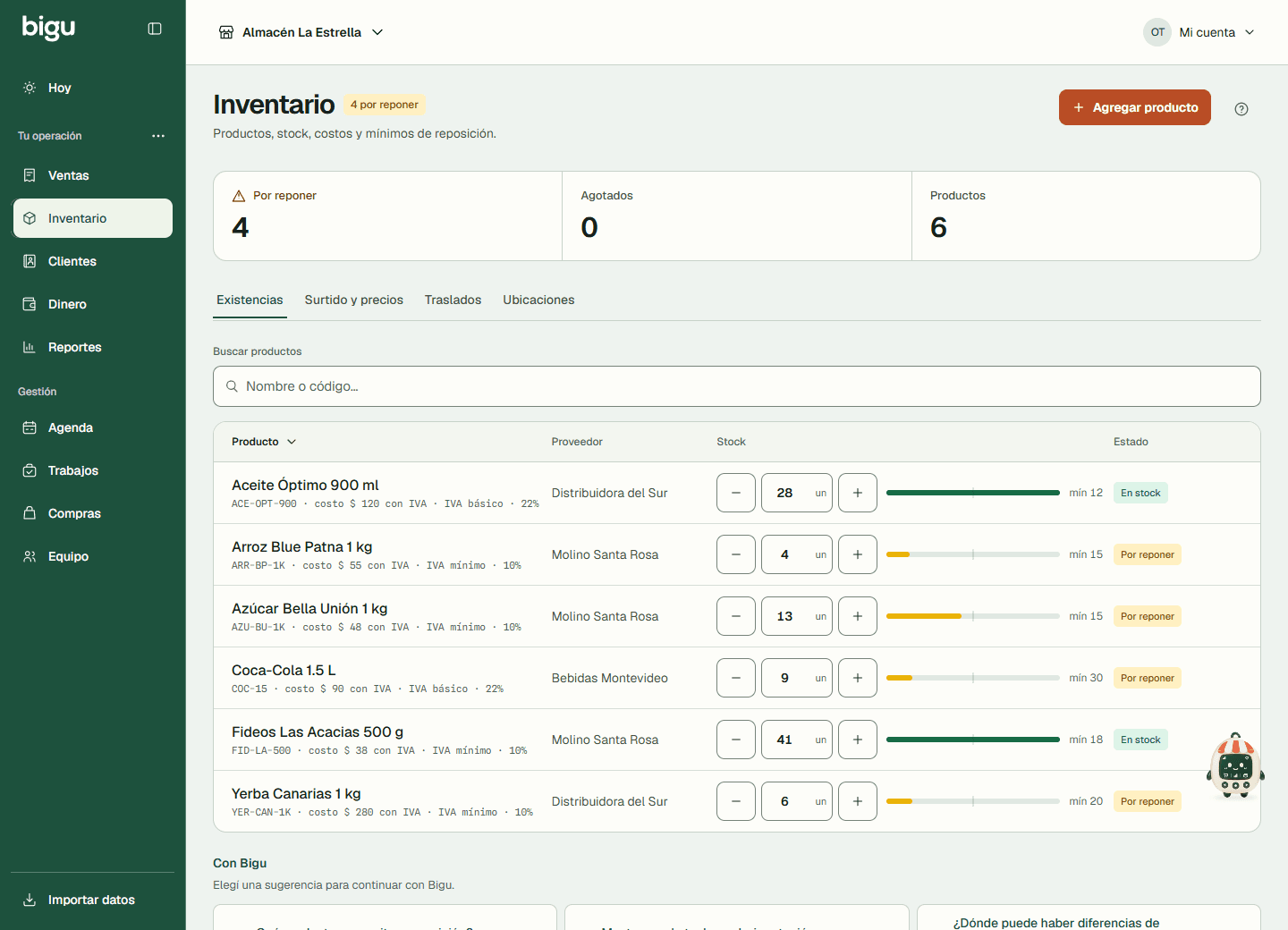The image size is (1288, 930).
Task: Open Tu operación three-dots menu
Action: coord(158,136)
